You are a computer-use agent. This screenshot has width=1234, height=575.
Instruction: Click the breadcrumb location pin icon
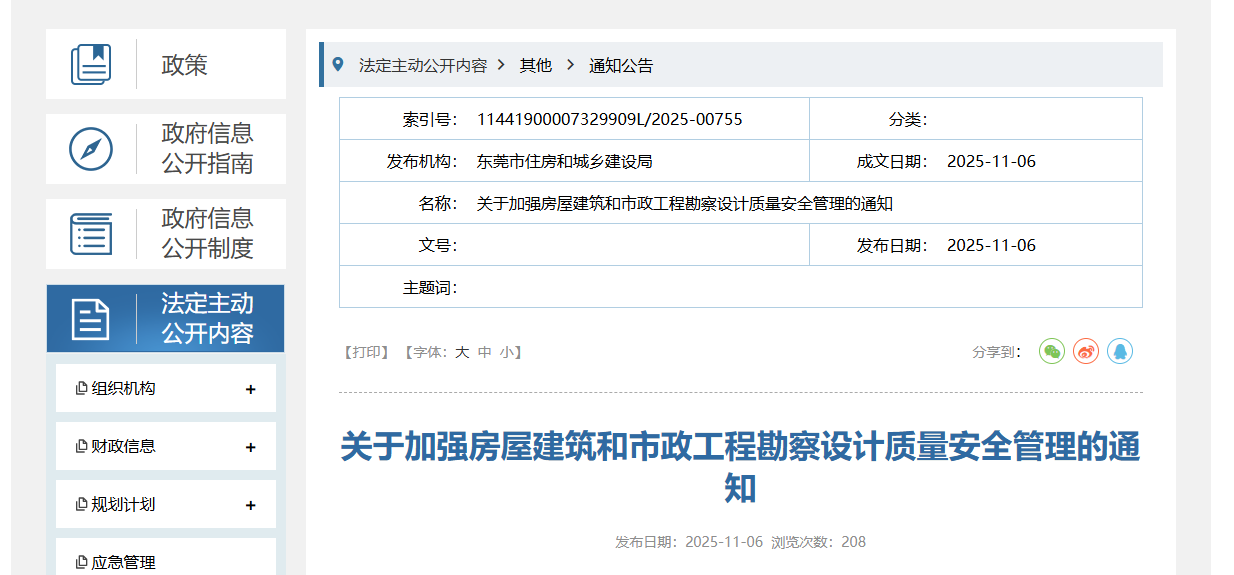pos(338,64)
